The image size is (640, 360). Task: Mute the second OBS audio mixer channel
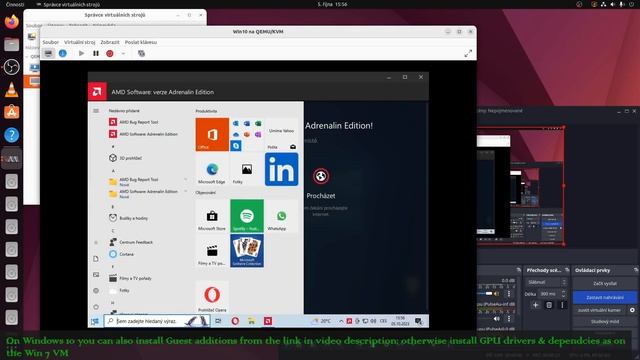pyautogui.click(x=497, y=319)
